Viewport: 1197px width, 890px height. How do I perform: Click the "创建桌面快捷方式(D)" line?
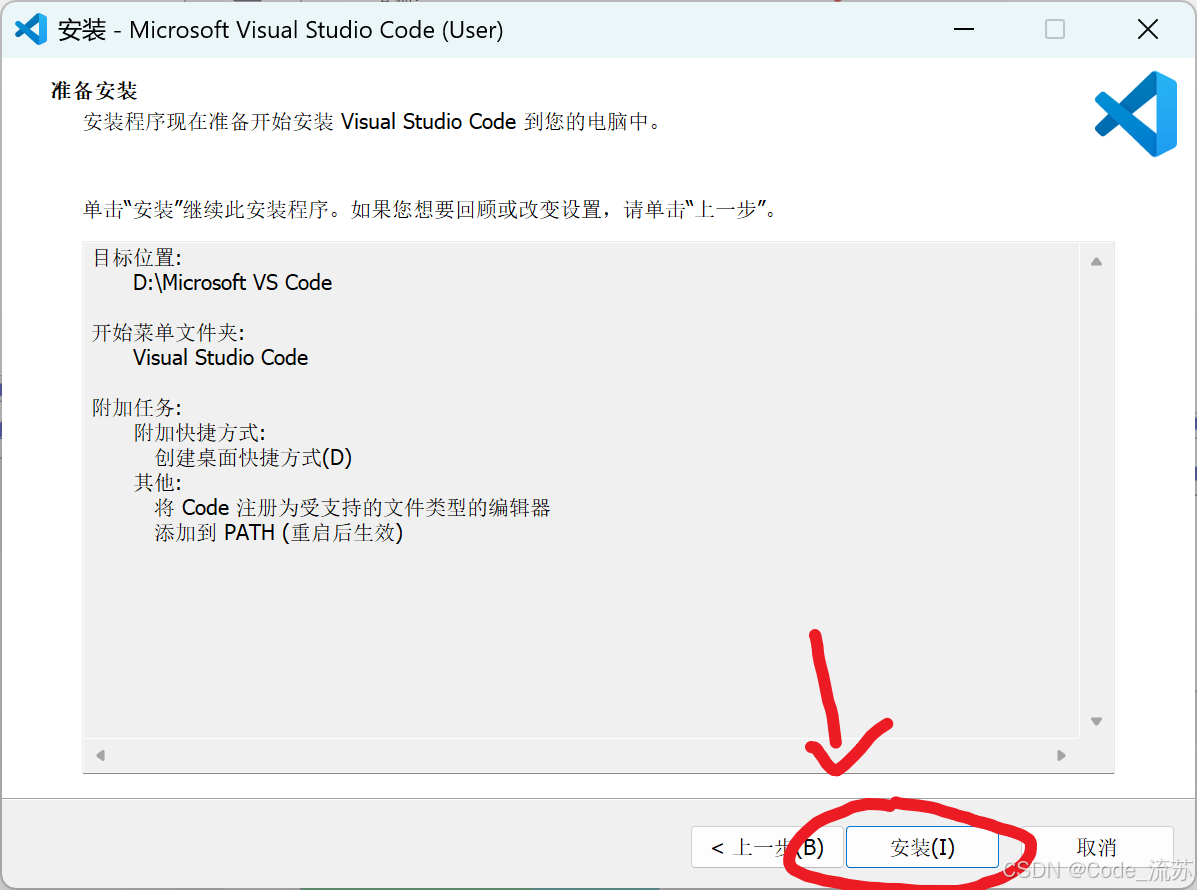click(x=253, y=458)
